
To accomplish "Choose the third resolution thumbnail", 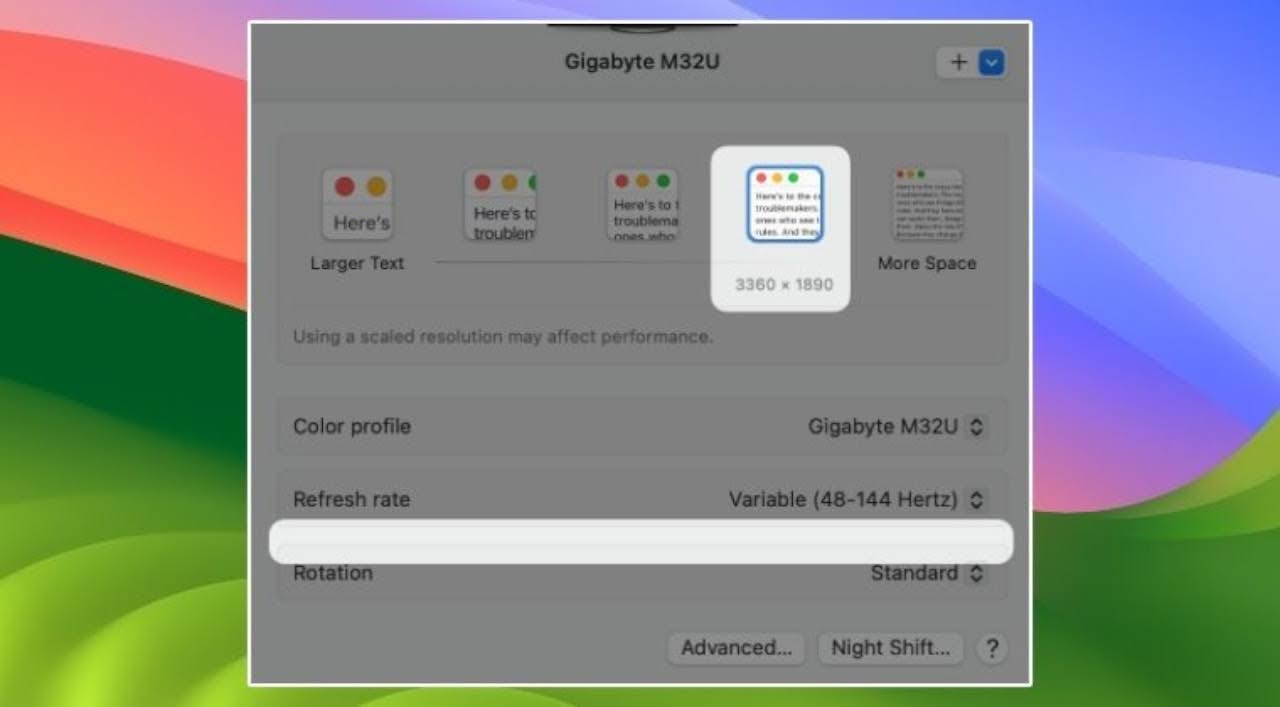I will pos(643,204).
